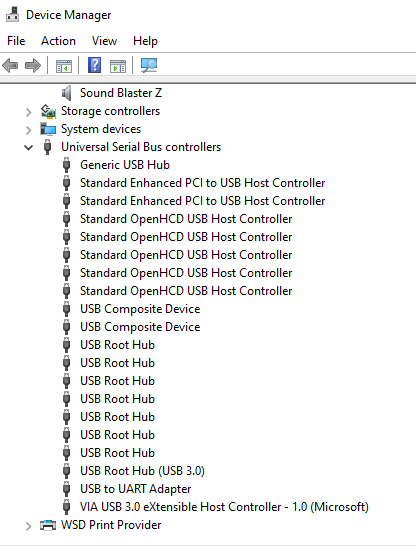Expand the Storage controllers node
The height and width of the screenshot is (547, 416).
(29, 112)
